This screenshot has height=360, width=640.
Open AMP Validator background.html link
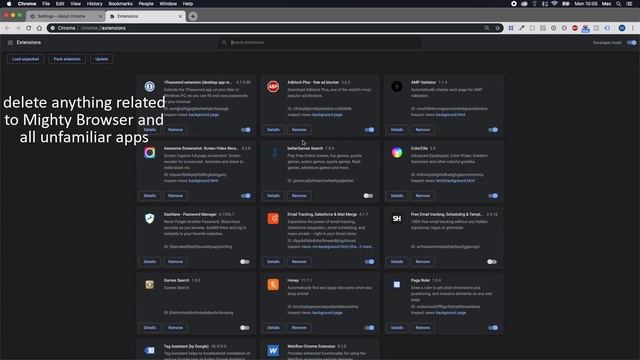click(x=450, y=115)
